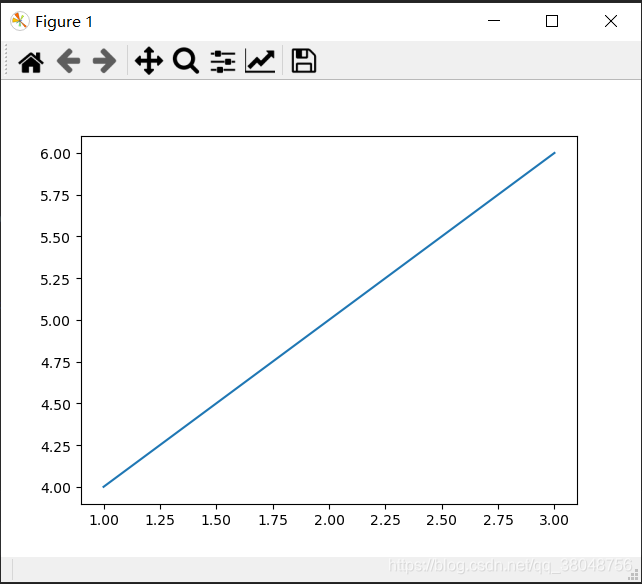Click the x-axis label 1.00
This screenshot has height=584, width=642.
(104, 520)
